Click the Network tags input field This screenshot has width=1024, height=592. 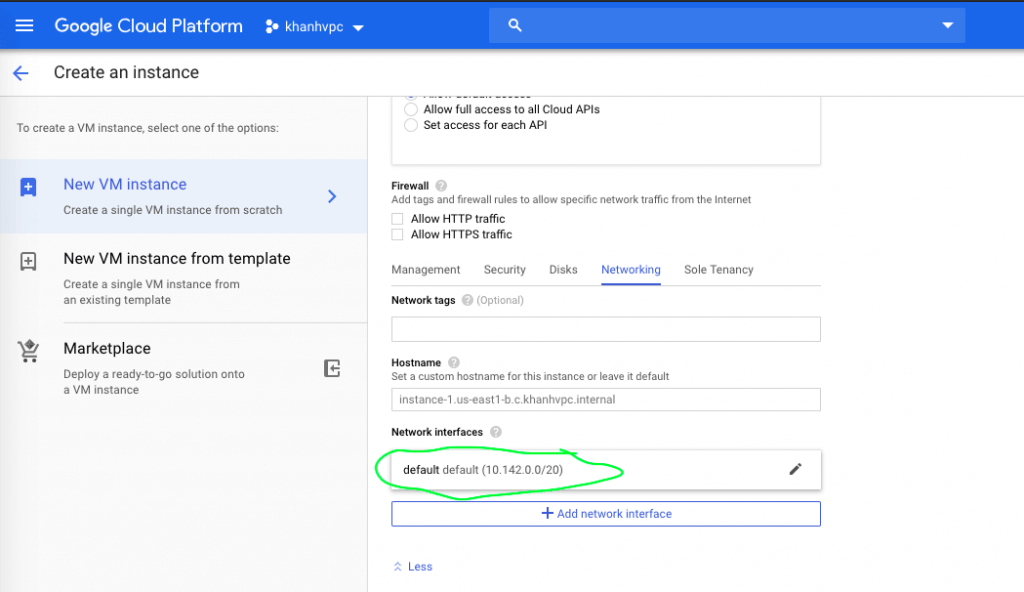click(605, 328)
